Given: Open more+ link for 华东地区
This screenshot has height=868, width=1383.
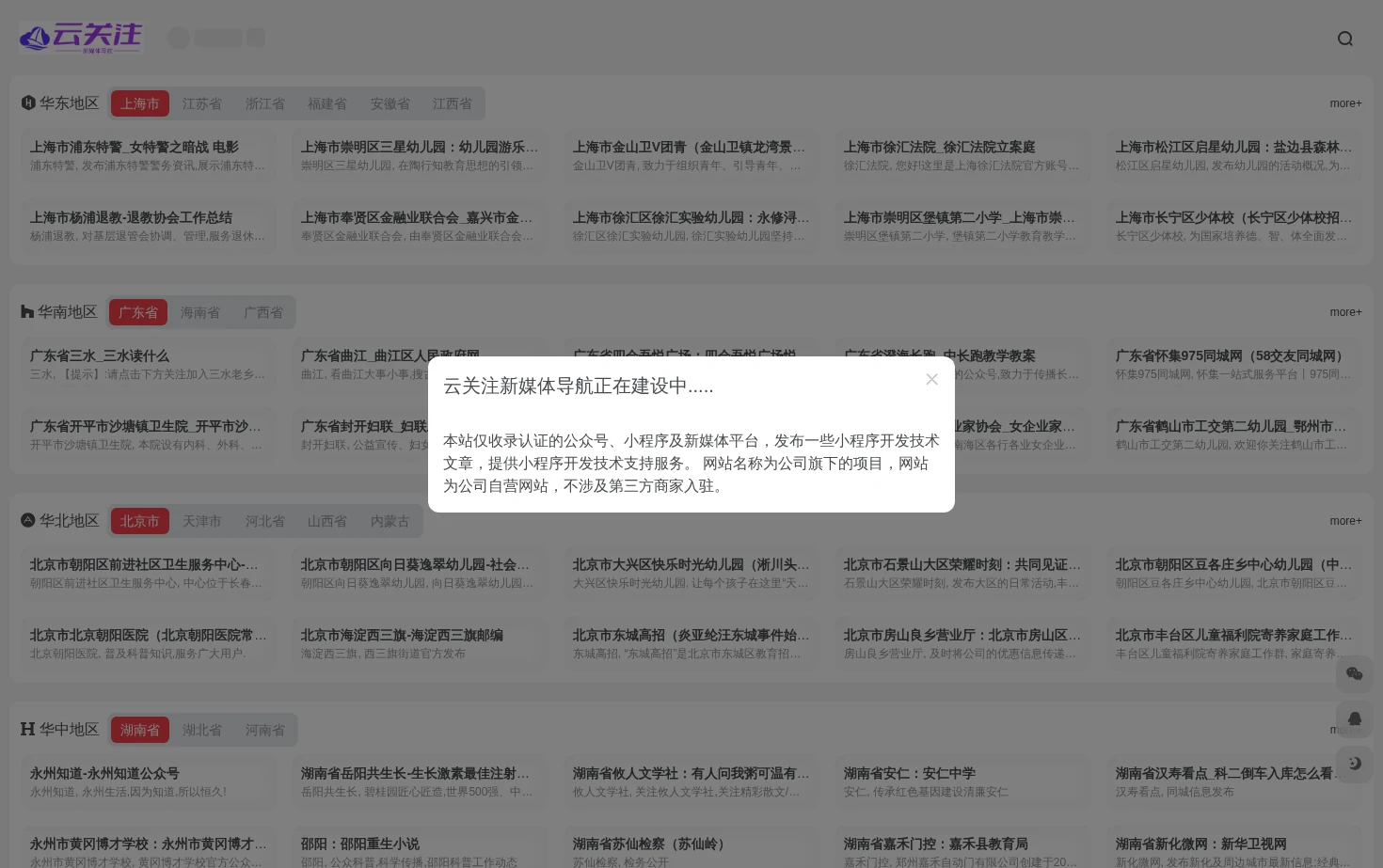Looking at the screenshot, I should [x=1345, y=103].
